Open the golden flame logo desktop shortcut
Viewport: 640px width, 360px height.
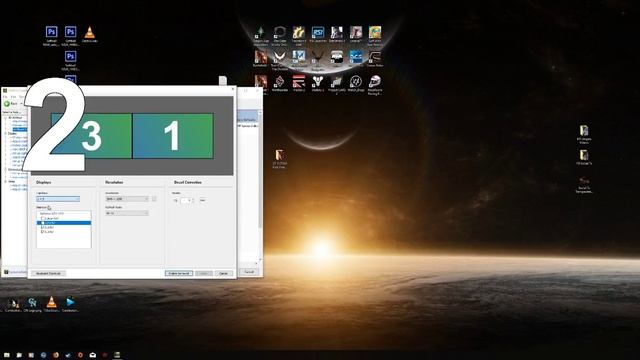[x=298, y=32]
